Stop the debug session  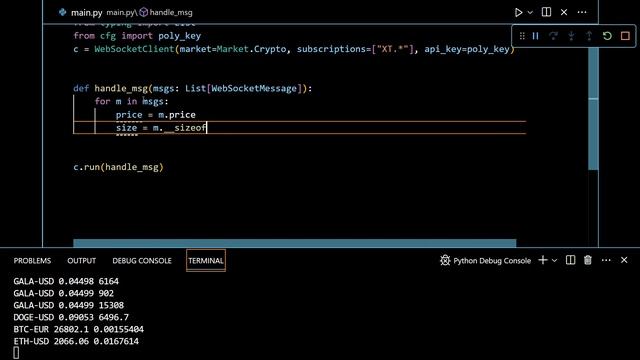click(x=625, y=36)
